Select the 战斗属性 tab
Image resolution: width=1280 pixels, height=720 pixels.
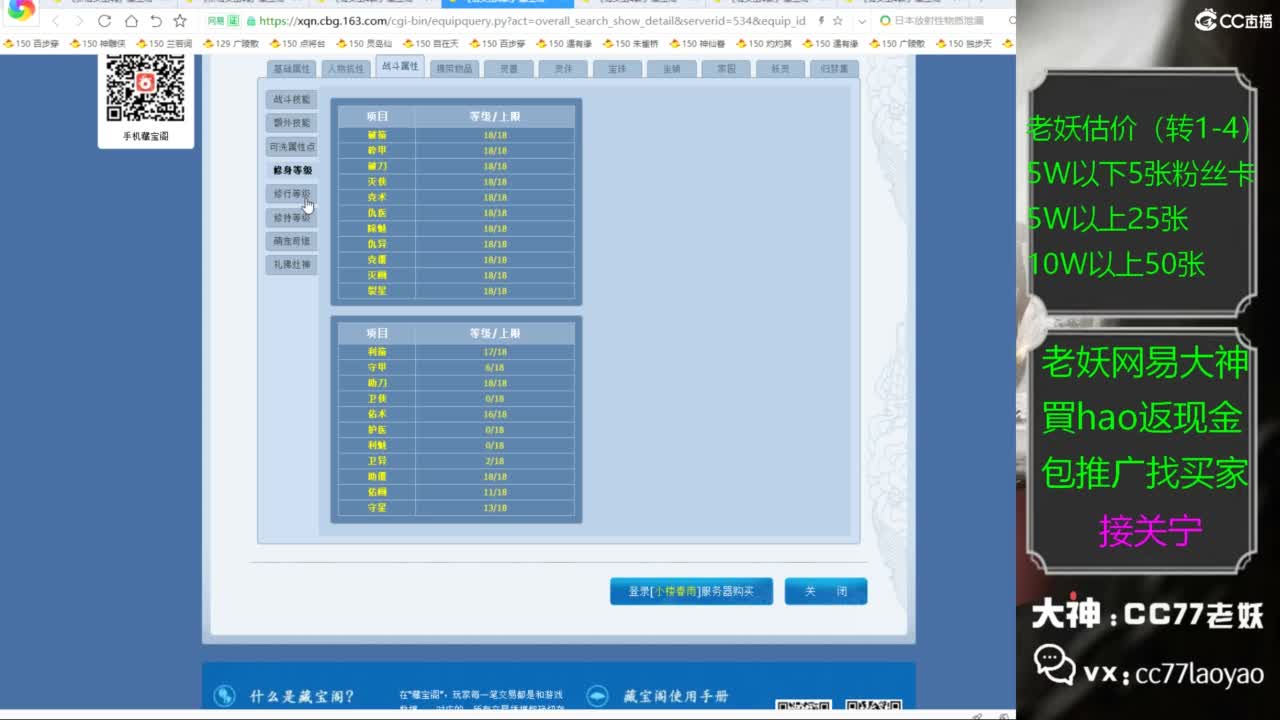[400, 66]
